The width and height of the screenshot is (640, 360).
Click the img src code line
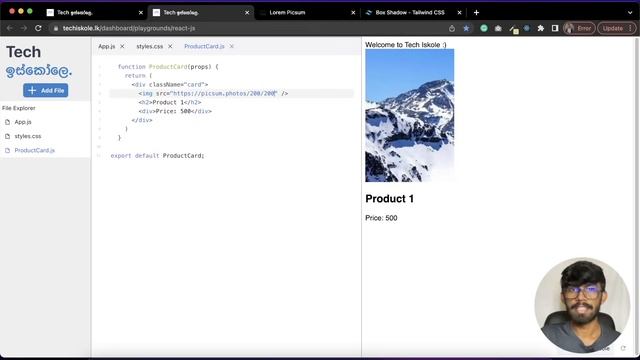point(213,93)
